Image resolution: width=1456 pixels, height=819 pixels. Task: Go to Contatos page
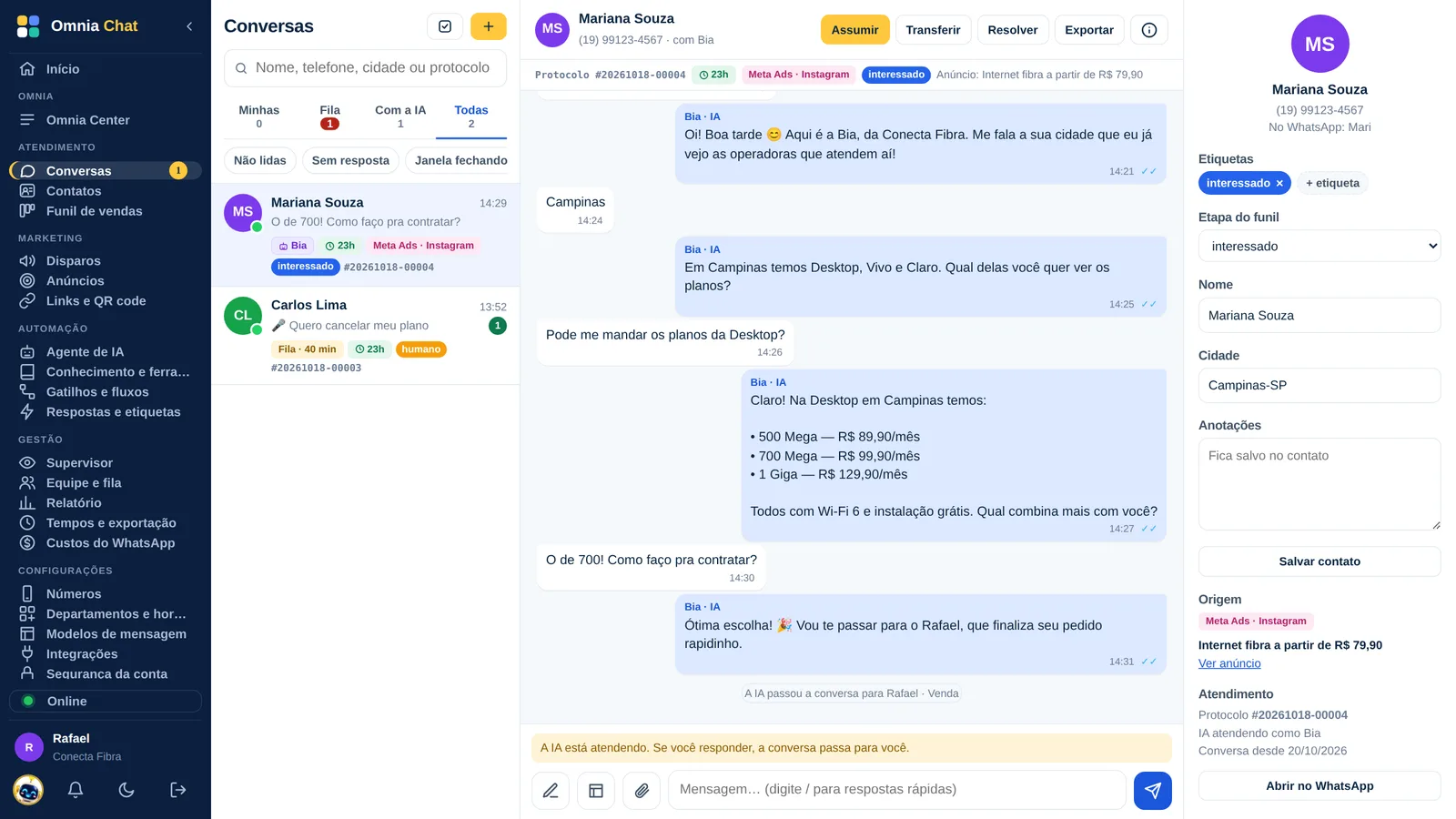click(106, 191)
